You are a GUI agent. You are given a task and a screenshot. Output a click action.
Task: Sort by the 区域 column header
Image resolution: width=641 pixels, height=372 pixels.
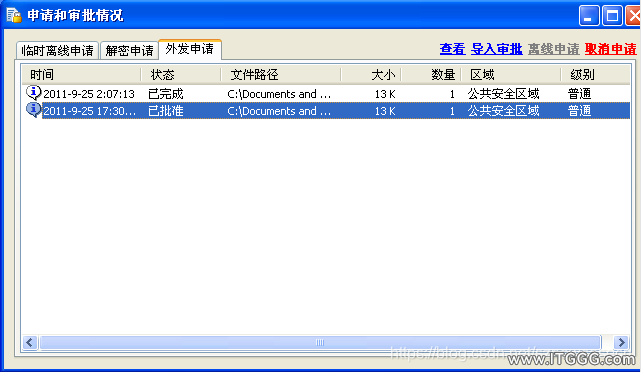pyautogui.click(x=511, y=75)
